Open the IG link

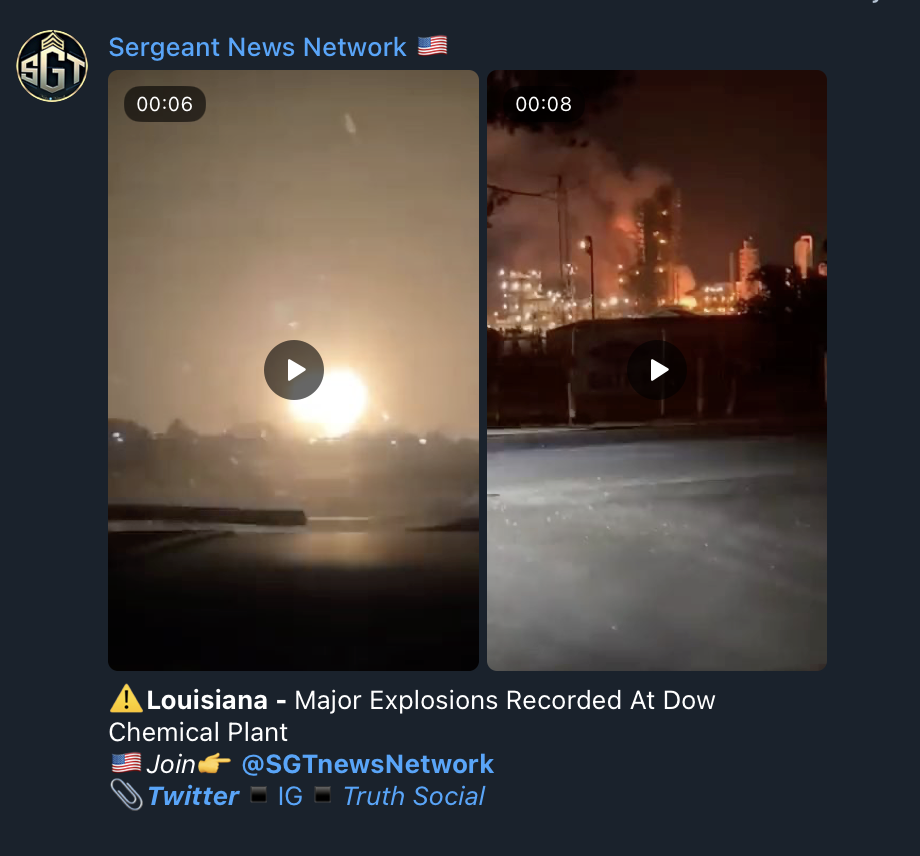point(290,796)
